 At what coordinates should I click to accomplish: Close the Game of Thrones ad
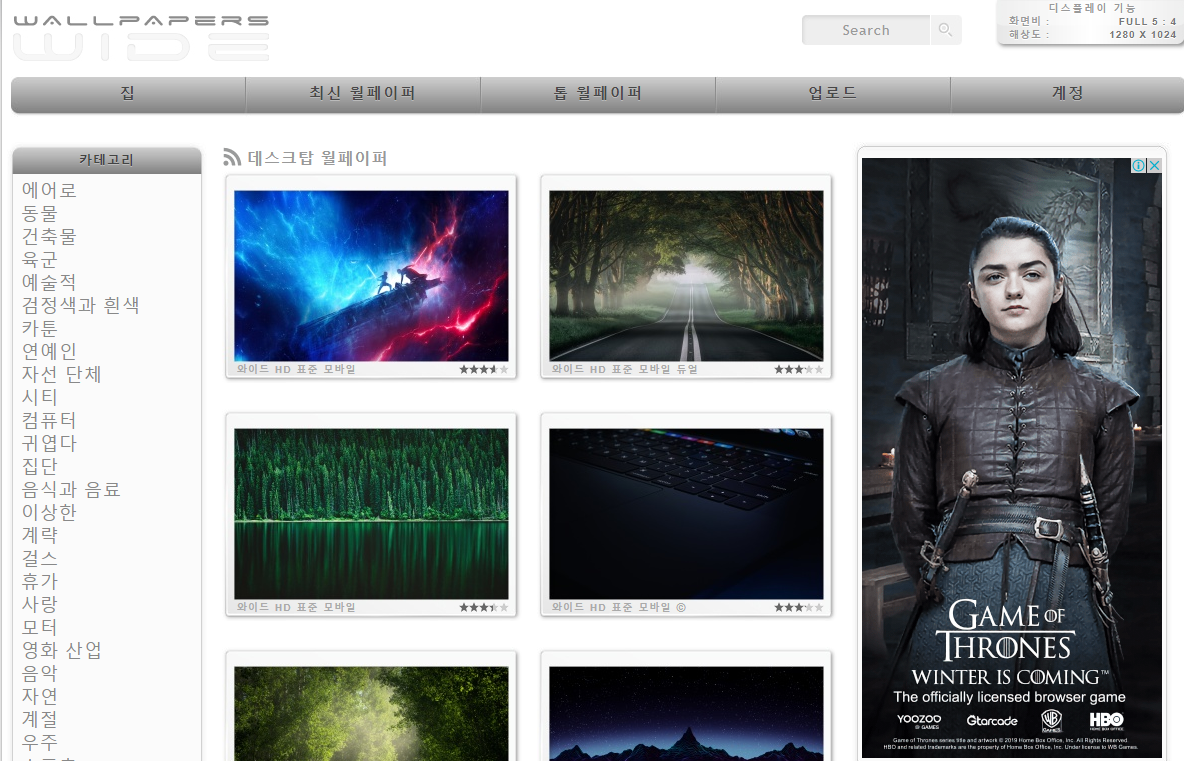point(1154,165)
